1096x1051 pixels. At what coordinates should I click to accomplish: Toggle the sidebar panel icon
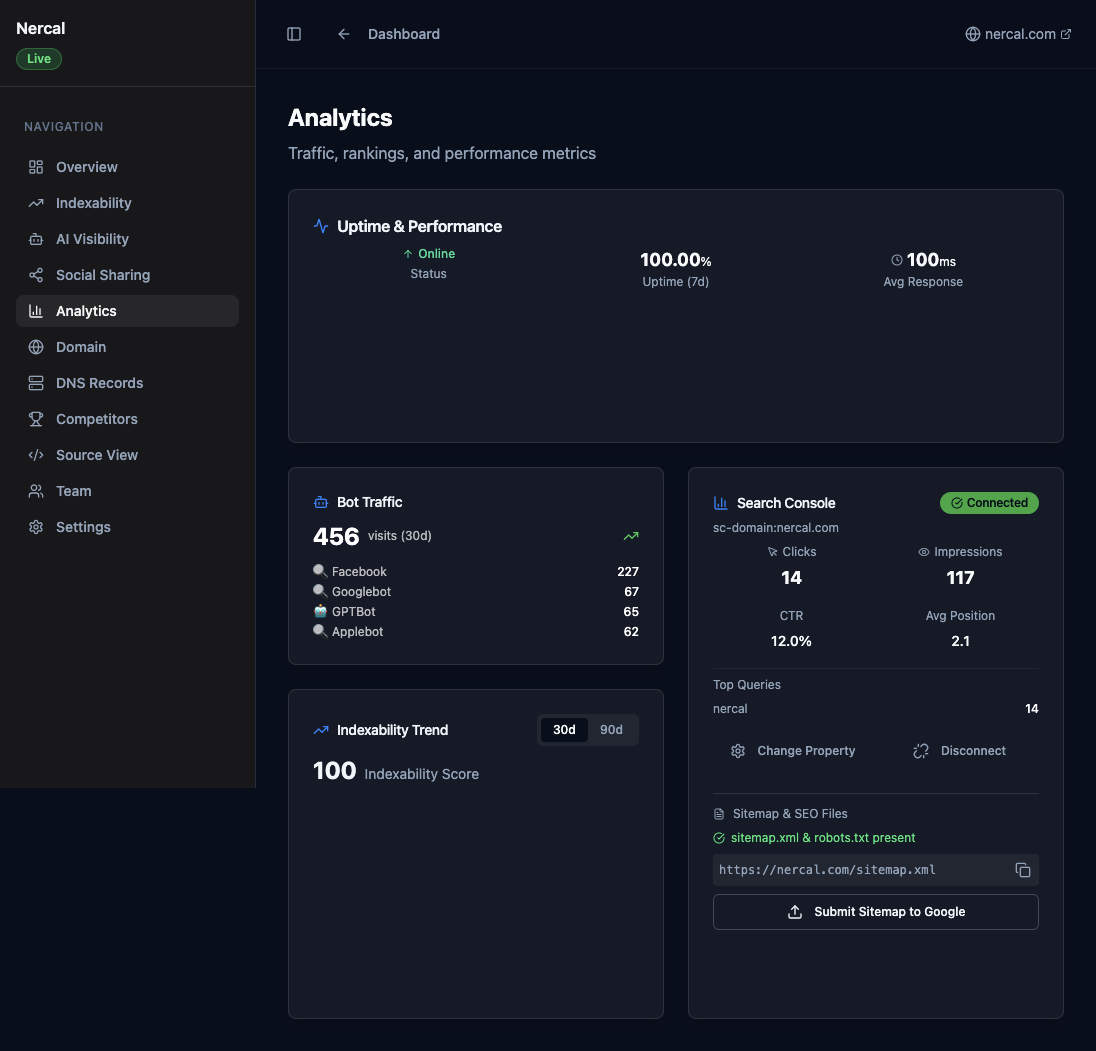click(294, 34)
